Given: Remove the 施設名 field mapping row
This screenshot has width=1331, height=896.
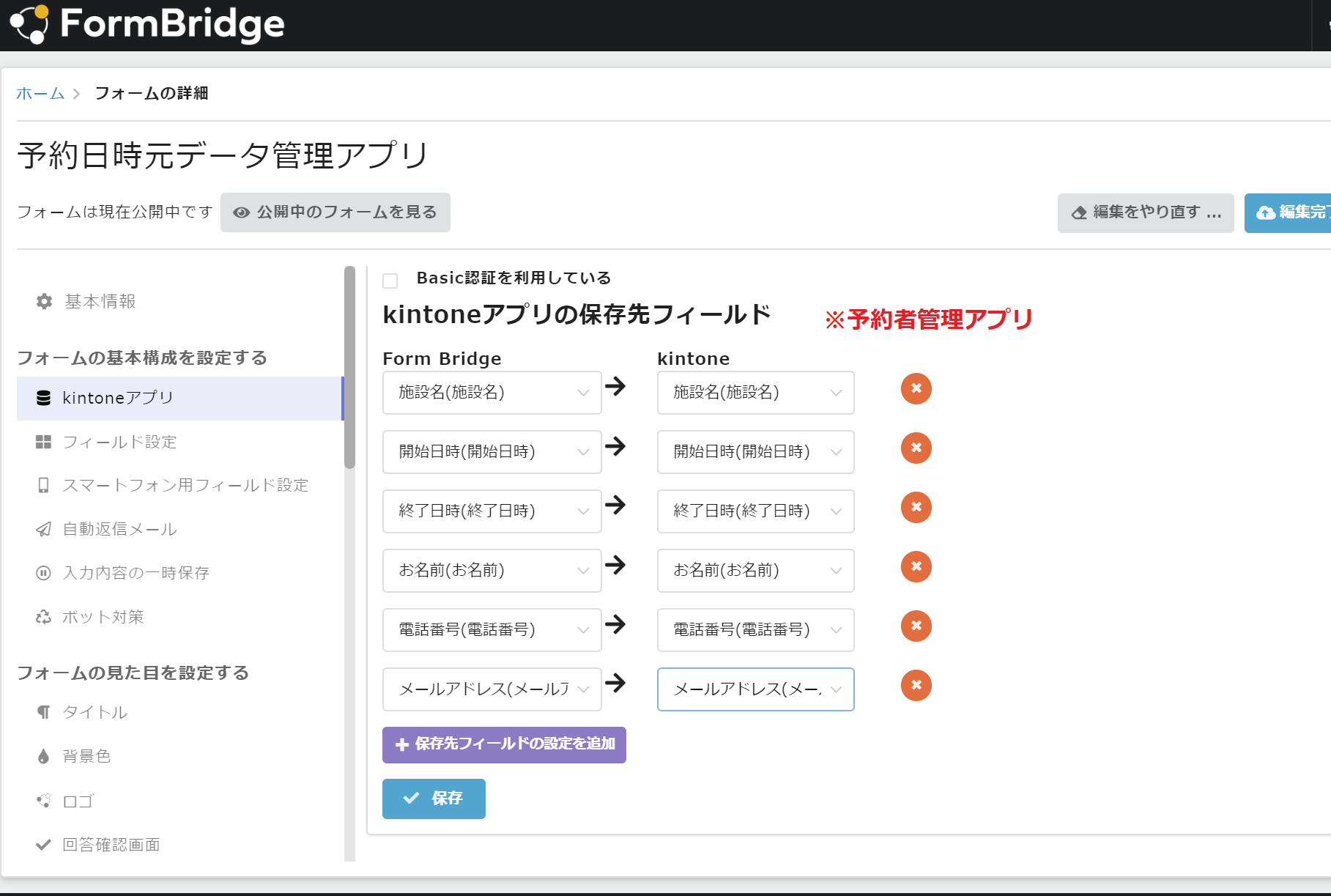Looking at the screenshot, I should pyautogui.click(x=916, y=388).
